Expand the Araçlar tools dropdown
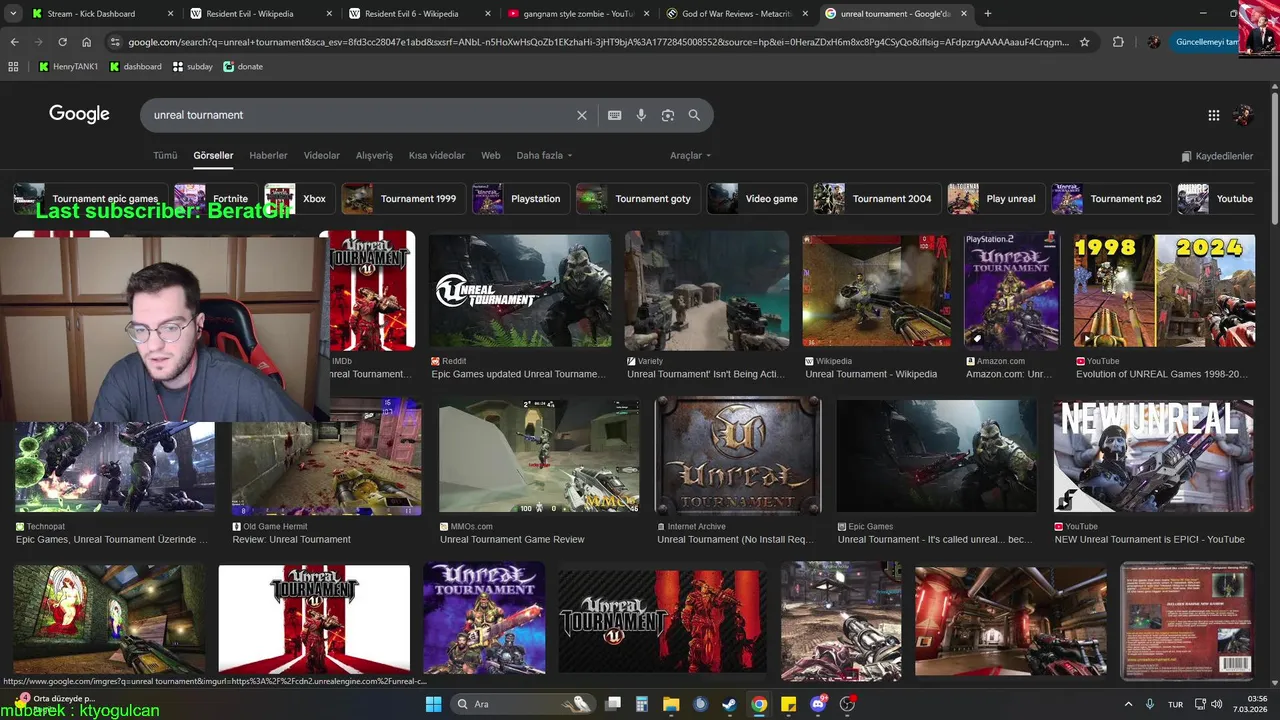Image resolution: width=1280 pixels, height=720 pixels. [690, 156]
